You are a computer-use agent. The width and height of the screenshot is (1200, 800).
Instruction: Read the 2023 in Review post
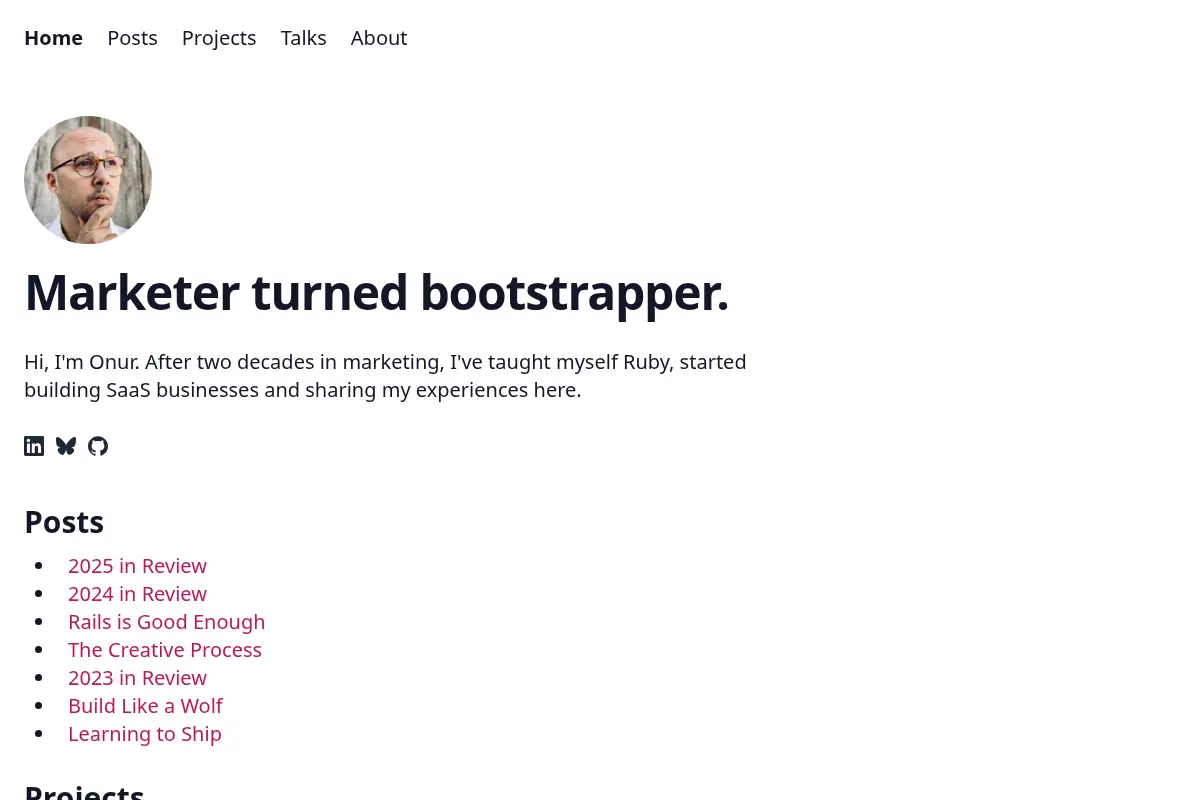(x=137, y=678)
